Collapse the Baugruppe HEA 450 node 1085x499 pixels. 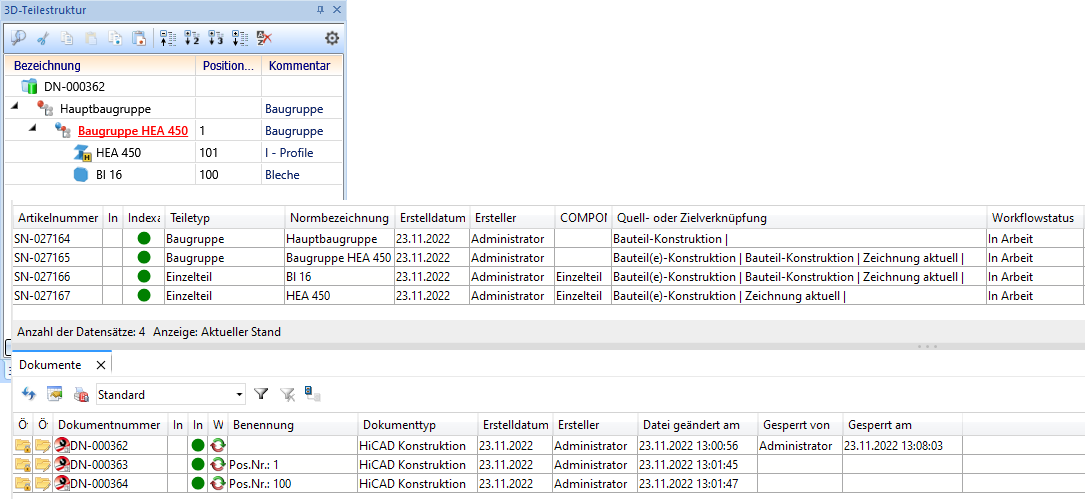coord(31,130)
